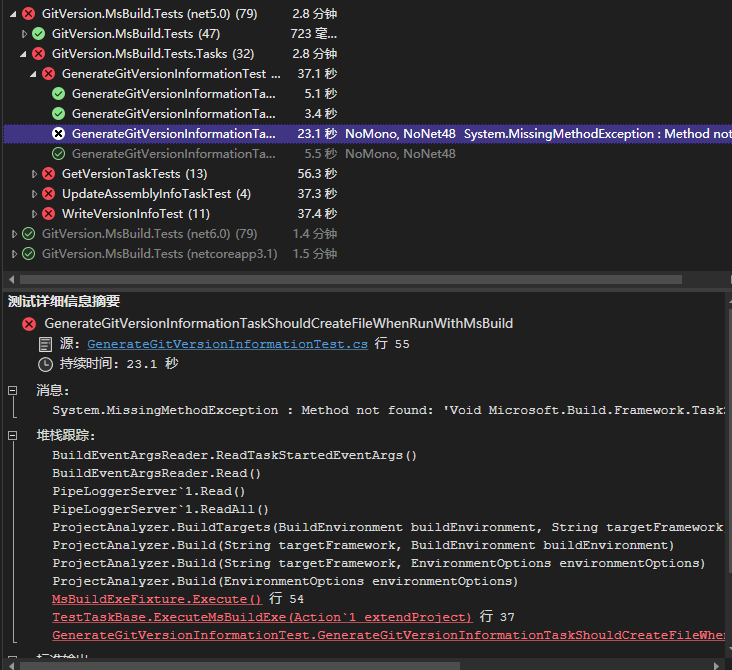
Task: Collapse GenerateGitVersionInformationTest node arrow
Action: 33,74
